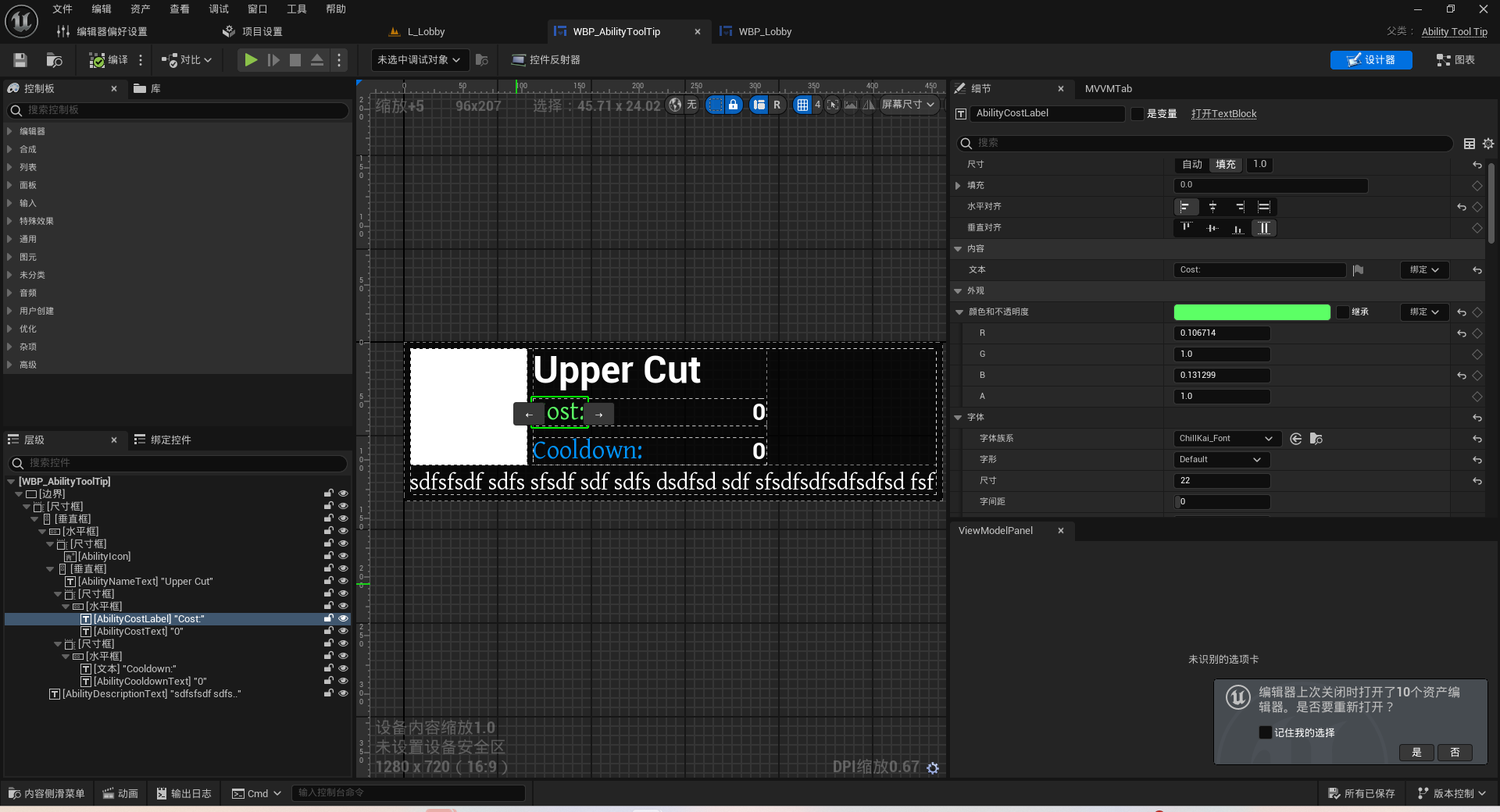Open details panel settings gear

coord(1488,144)
